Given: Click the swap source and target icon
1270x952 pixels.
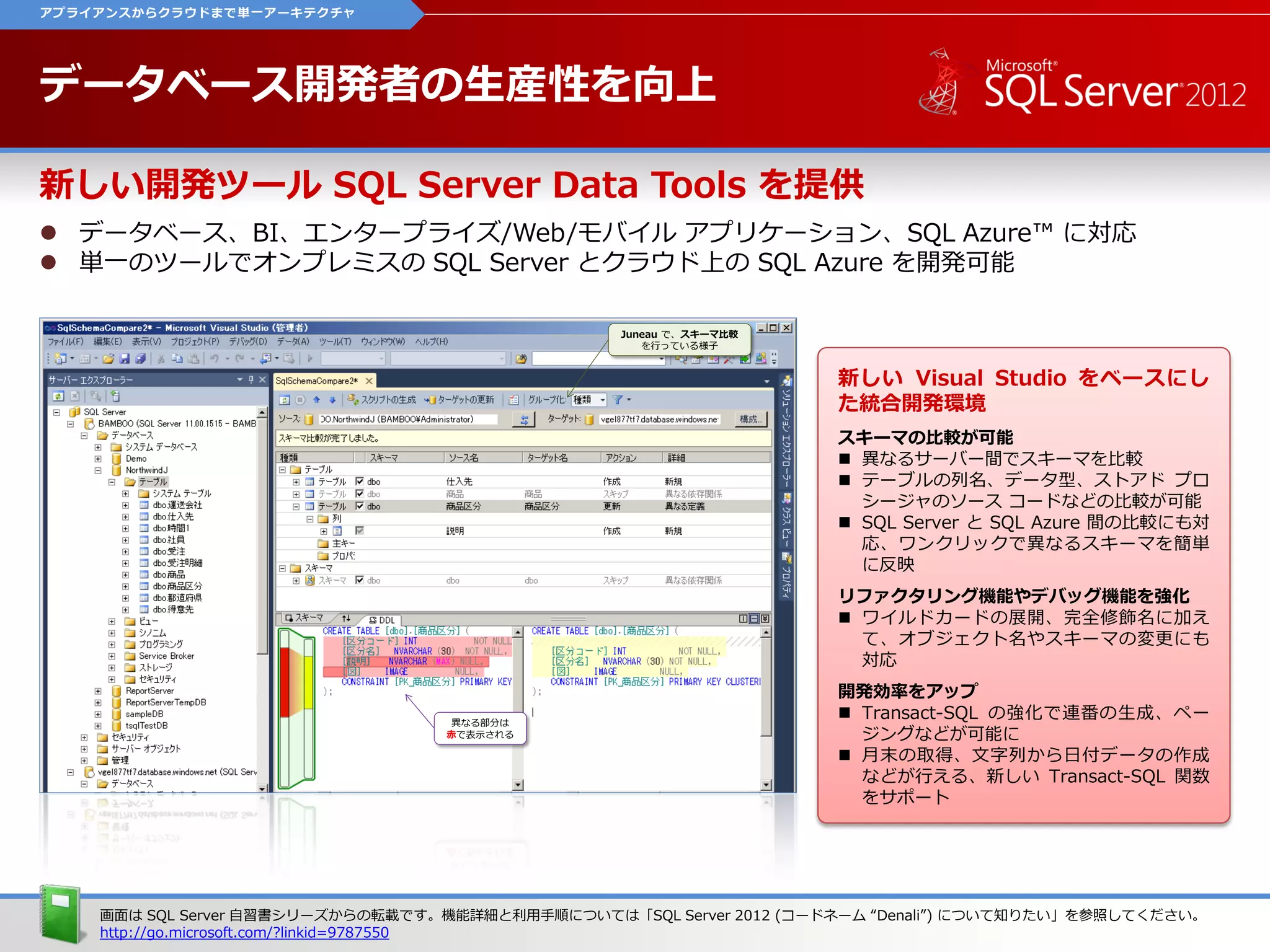Looking at the screenshot, I should click(524, 420).
